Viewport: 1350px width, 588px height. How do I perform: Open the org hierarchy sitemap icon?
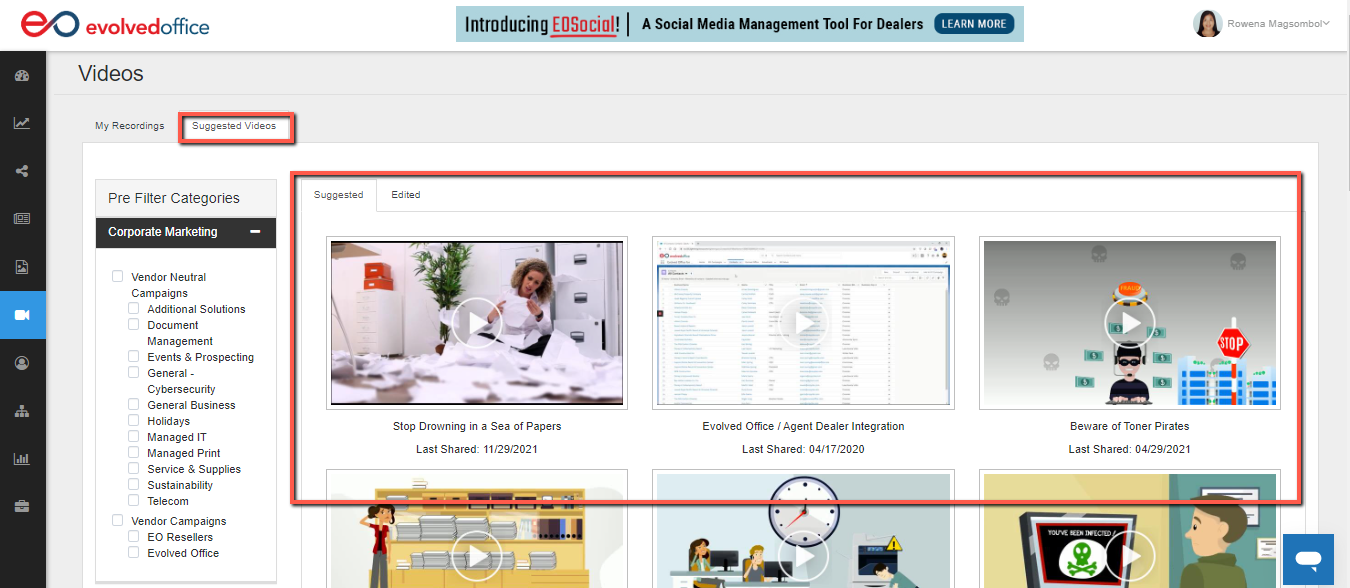tap(22, 411)
